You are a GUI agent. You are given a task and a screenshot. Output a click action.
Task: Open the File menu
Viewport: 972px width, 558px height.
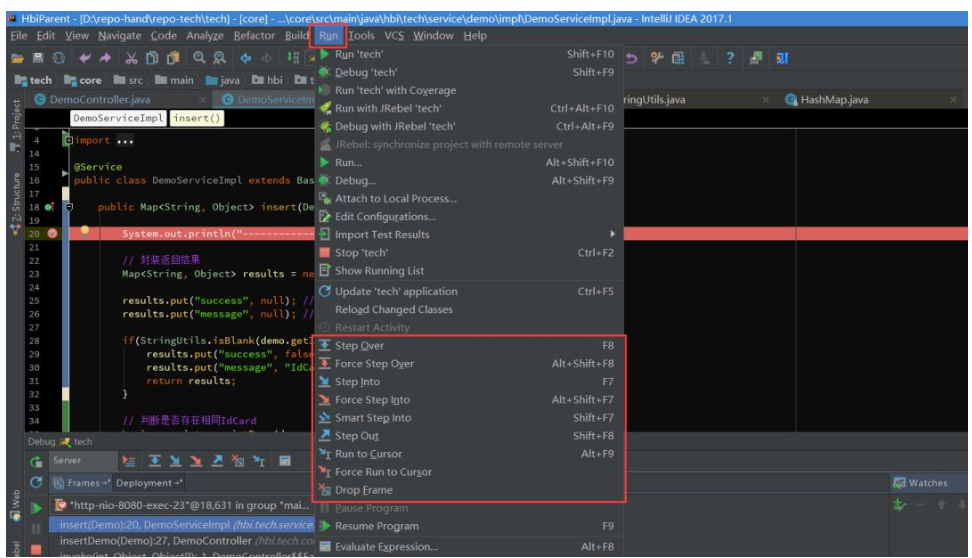19,36
